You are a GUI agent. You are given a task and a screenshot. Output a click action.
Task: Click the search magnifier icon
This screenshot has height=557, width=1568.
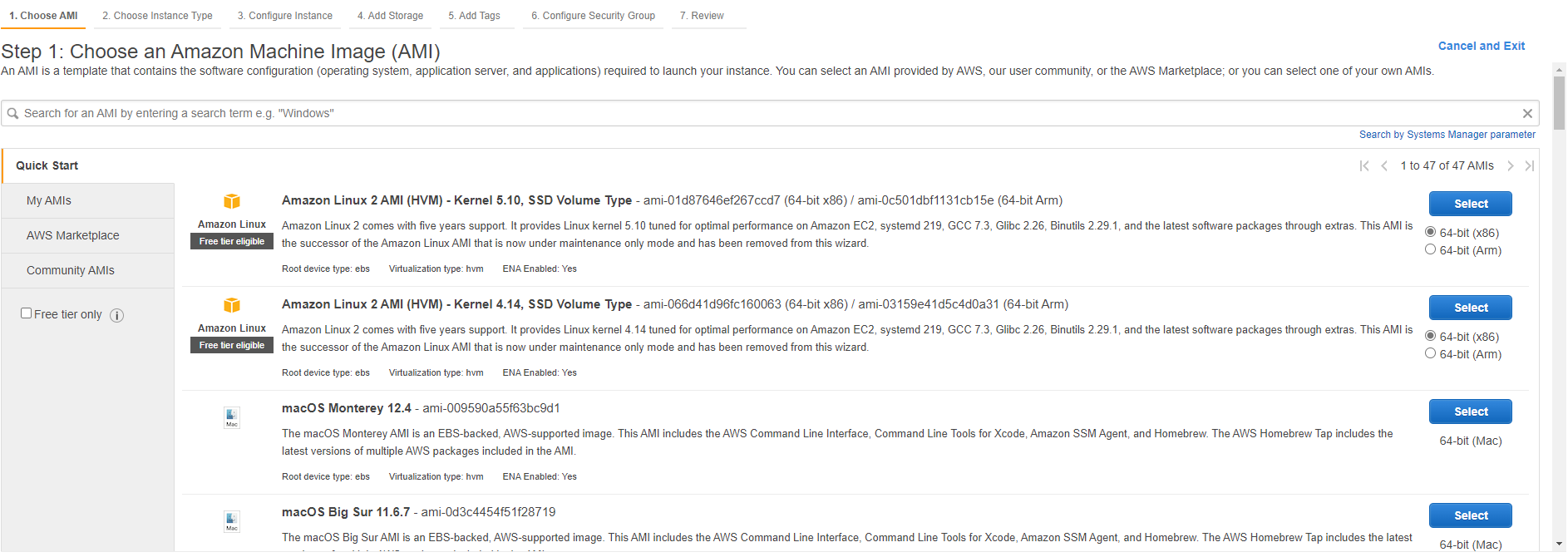pyautogui.click(x=12, y=114)
